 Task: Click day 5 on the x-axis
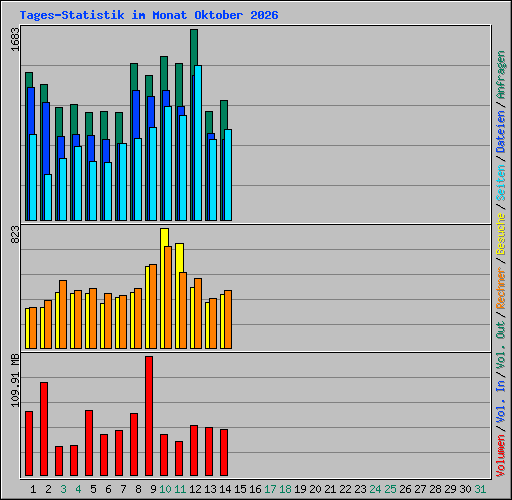[93, 489]
